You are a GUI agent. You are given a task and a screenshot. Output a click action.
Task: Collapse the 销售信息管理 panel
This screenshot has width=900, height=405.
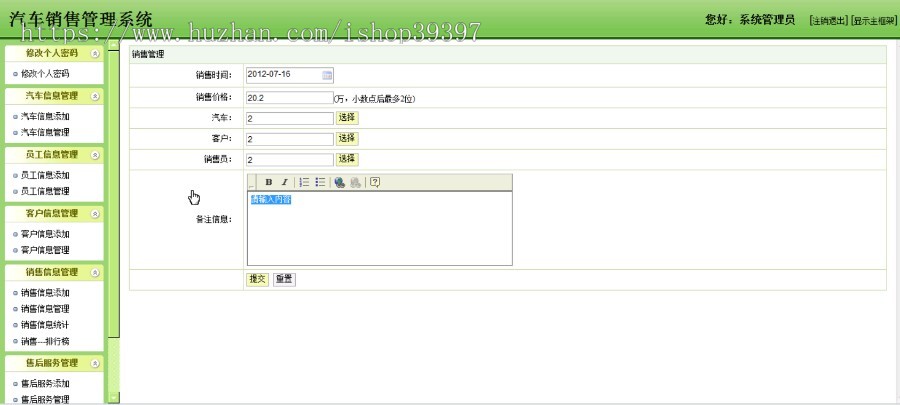pos(95,272)
